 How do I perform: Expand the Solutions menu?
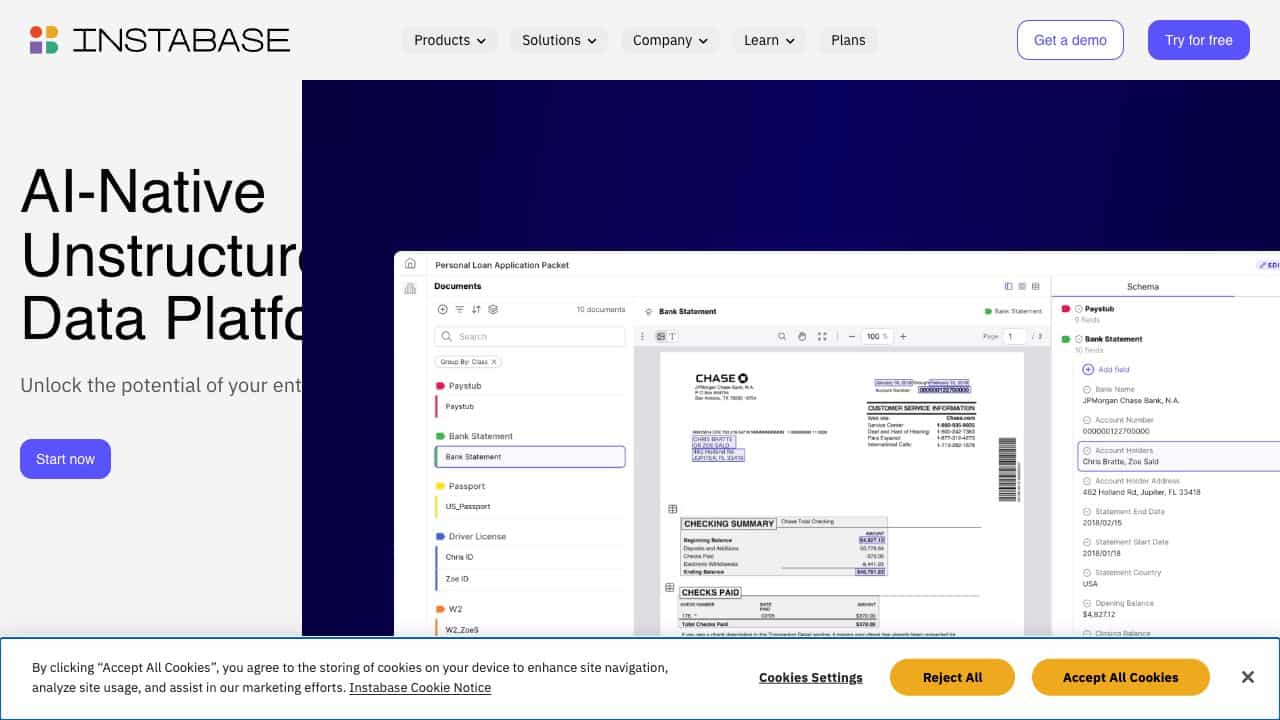tap(559, 40)
